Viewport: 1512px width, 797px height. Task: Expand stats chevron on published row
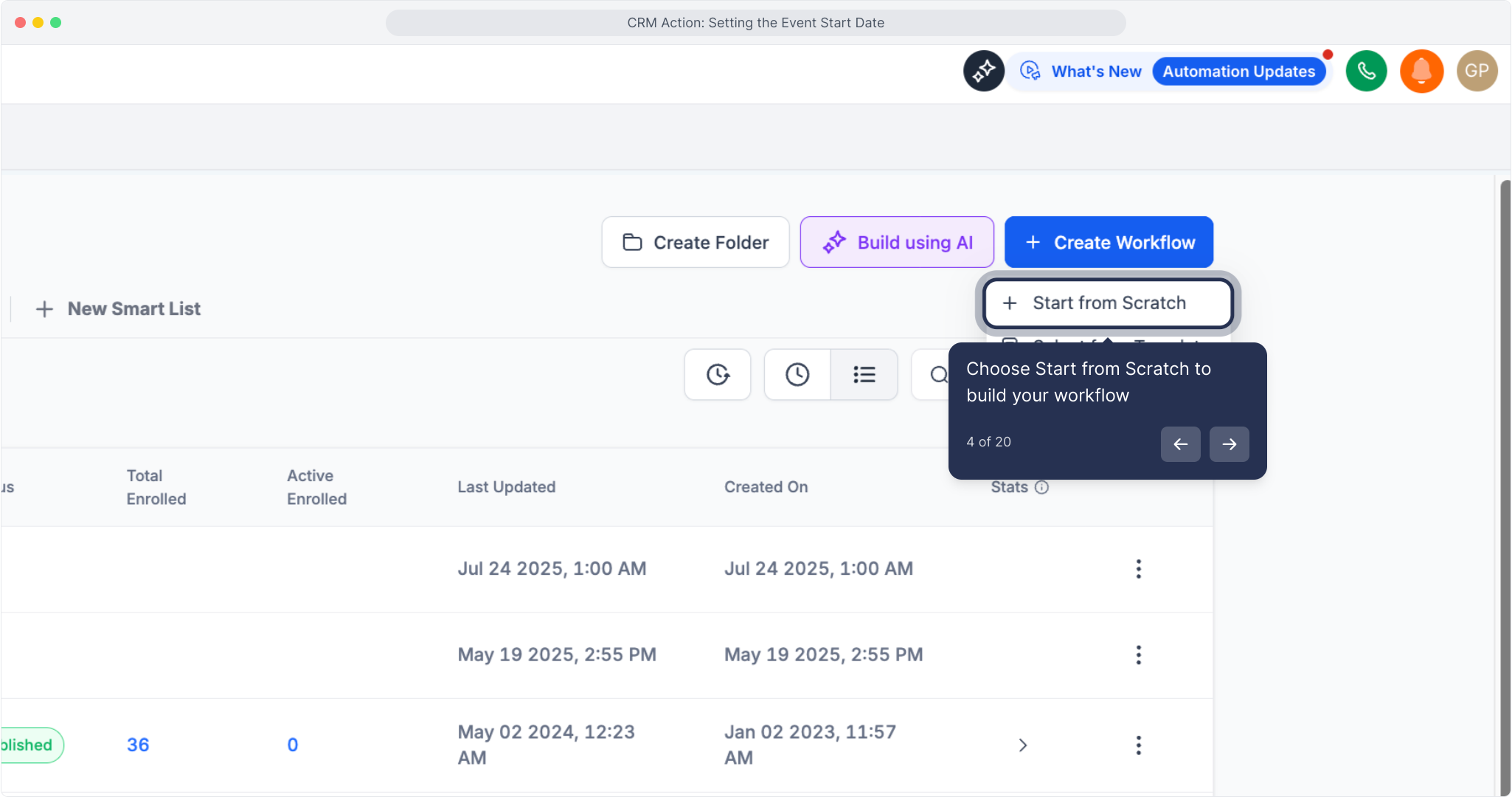(1022, 745)
